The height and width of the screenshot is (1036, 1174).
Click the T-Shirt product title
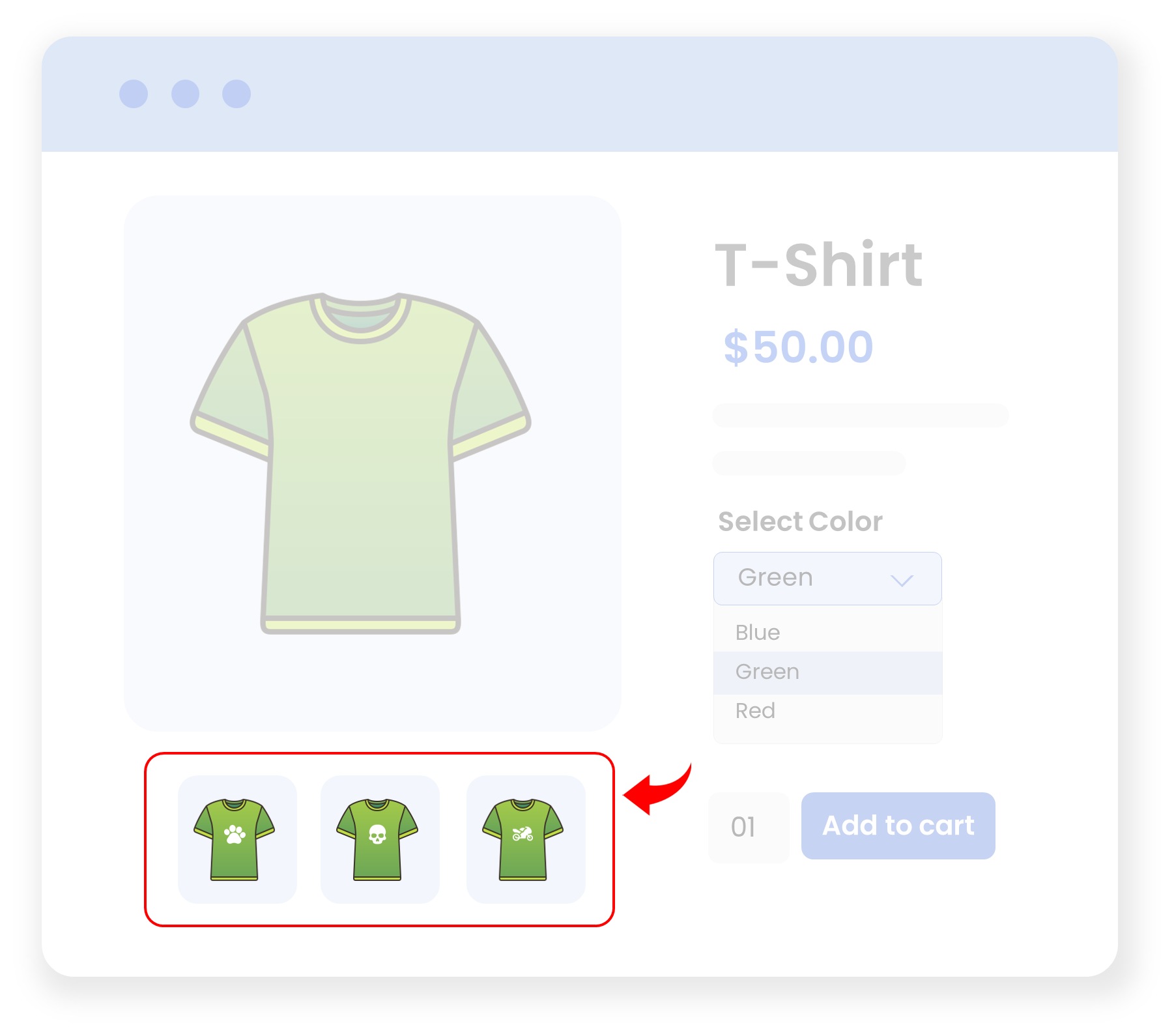[818, 265]
